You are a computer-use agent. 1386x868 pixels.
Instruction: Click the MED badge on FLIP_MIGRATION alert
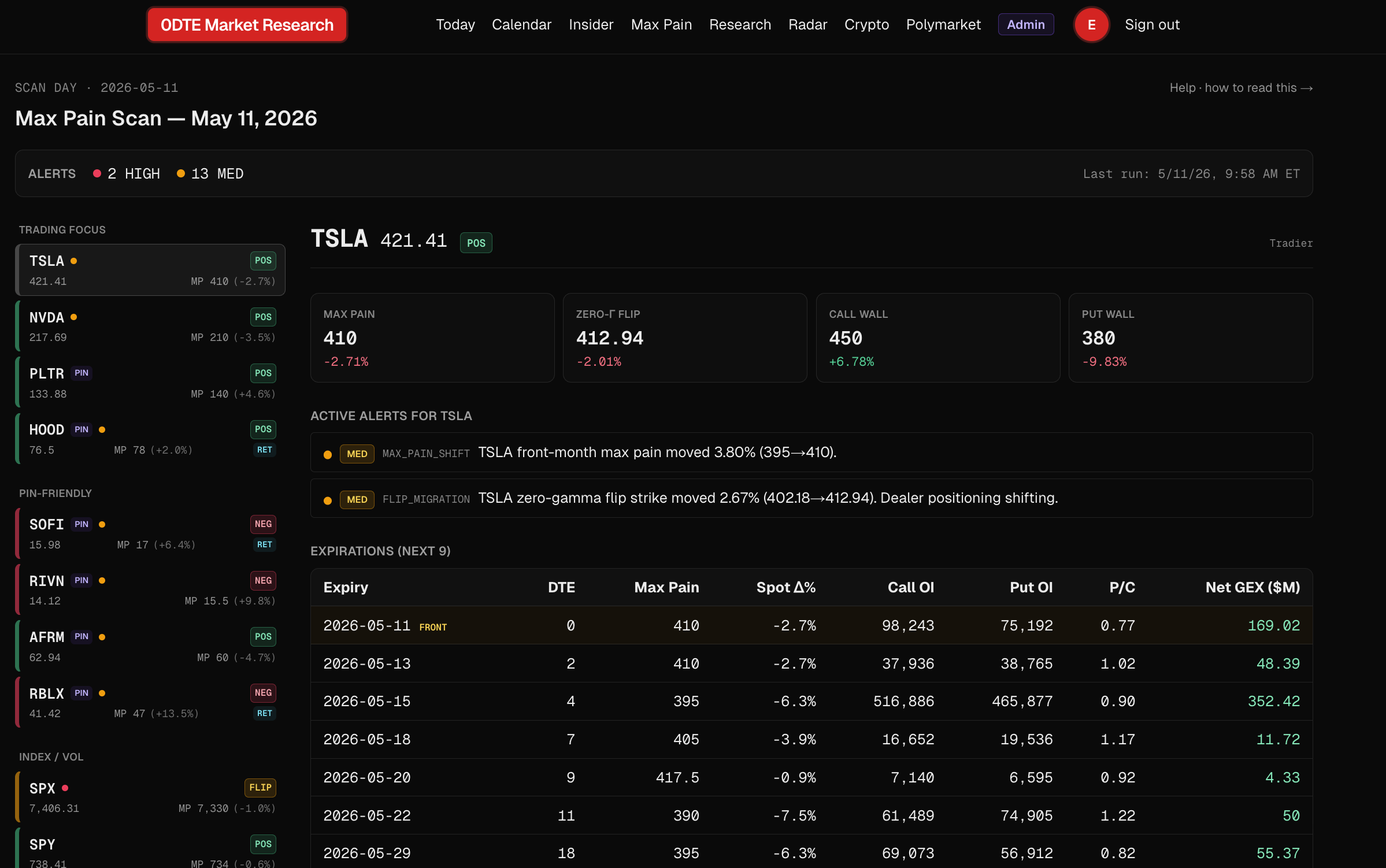pyautogui.click(x=357, y=499)
